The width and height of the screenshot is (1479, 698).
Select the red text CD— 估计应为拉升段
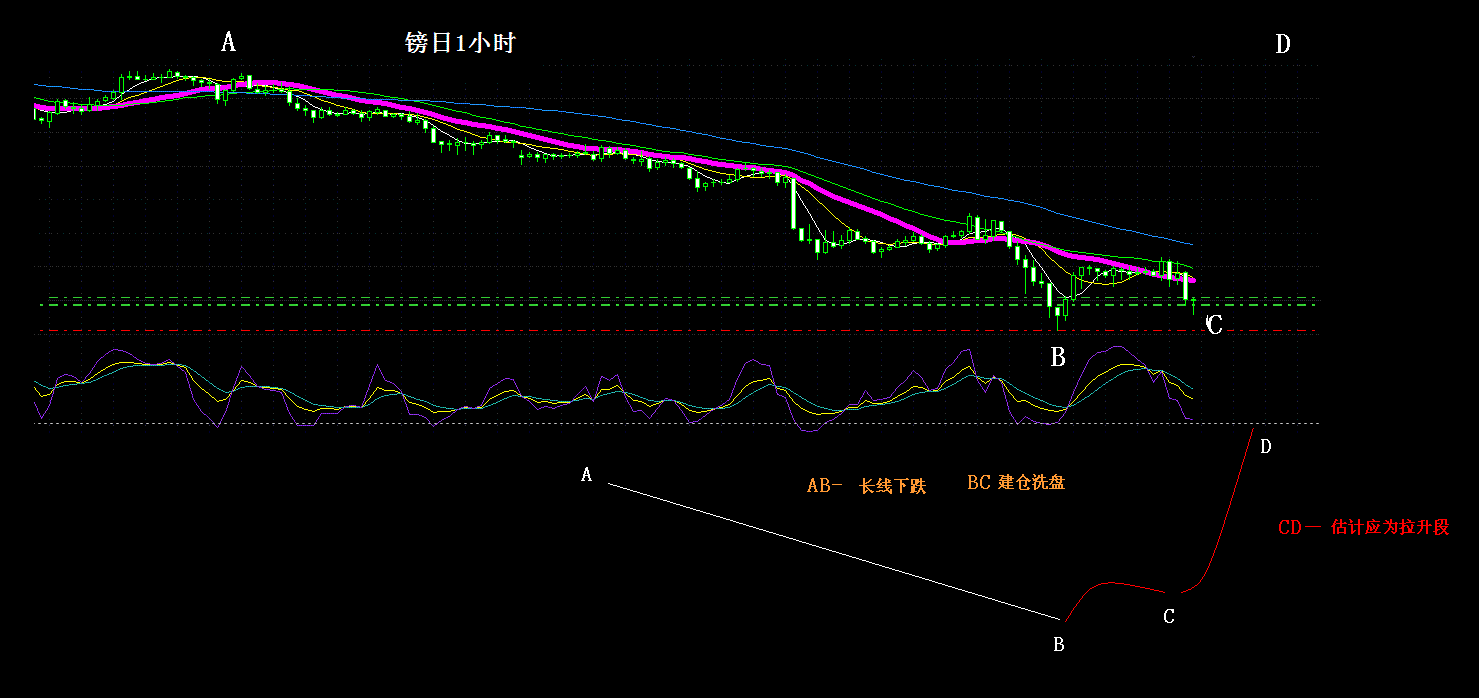tap(1364, 527)
